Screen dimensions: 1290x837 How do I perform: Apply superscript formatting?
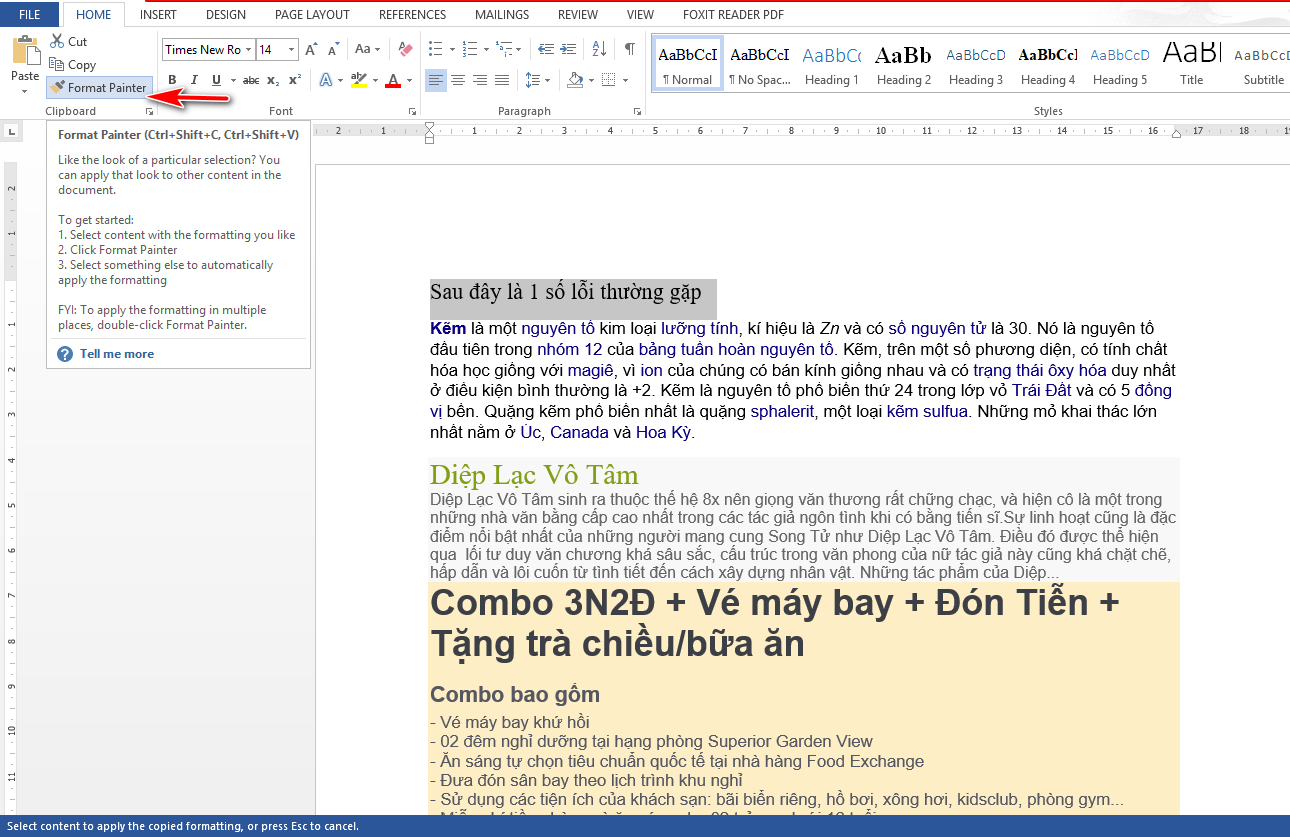pyautogui.click(x=295, y=80)
